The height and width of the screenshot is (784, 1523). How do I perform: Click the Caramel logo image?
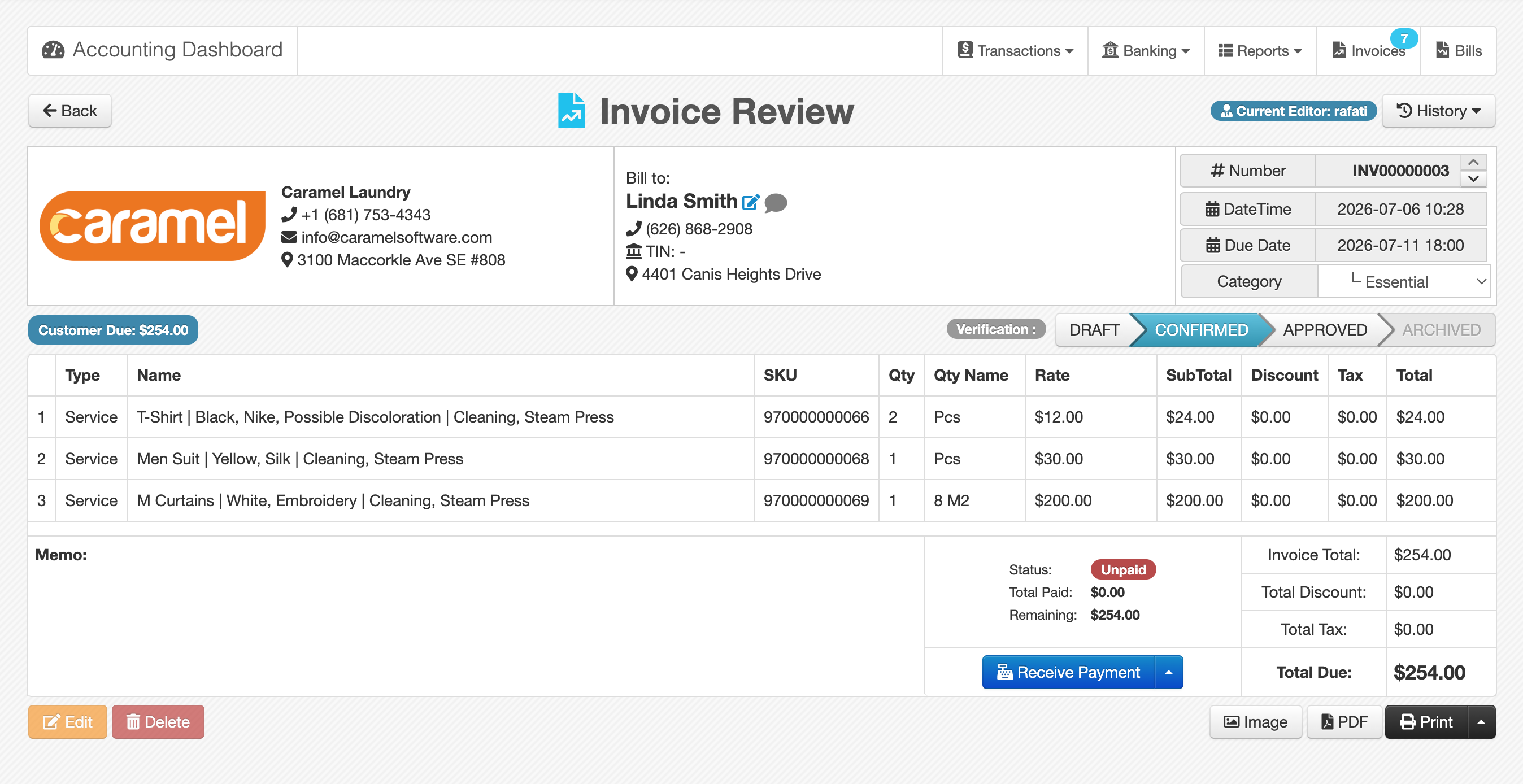(x=153, y=226)
